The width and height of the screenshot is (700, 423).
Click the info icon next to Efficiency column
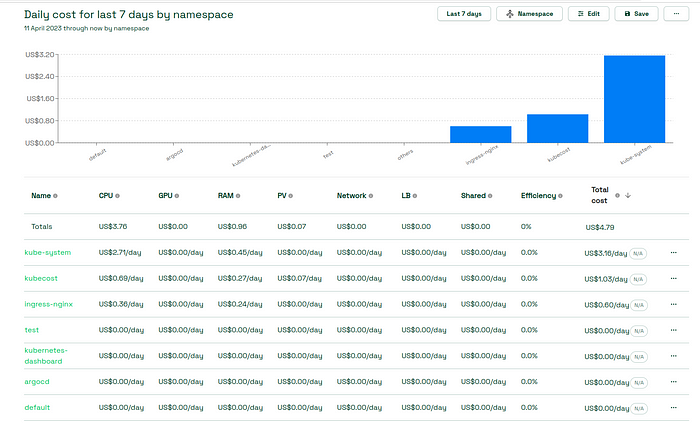pyautogui.click(x=560, y=196)
